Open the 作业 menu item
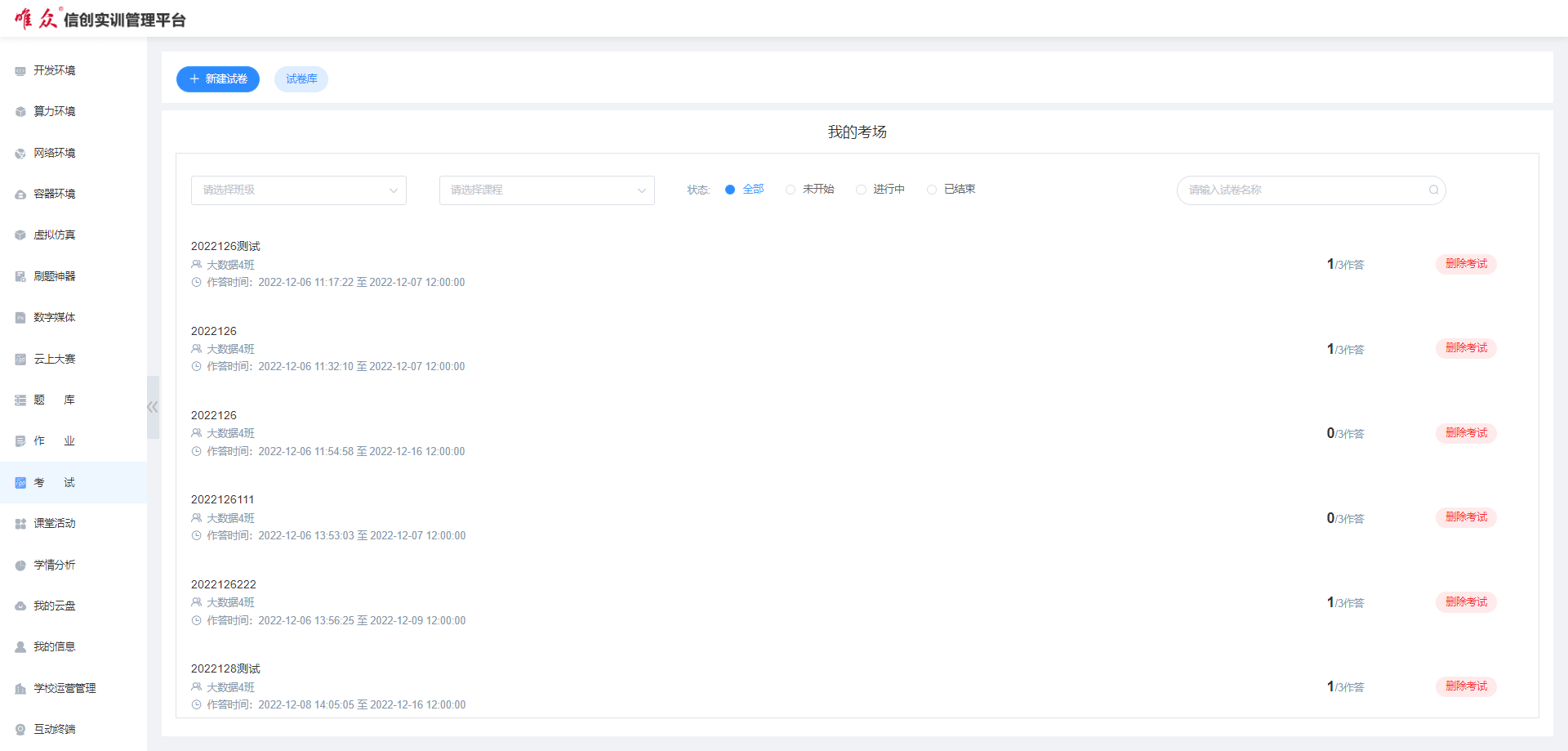 pos(54,441)
